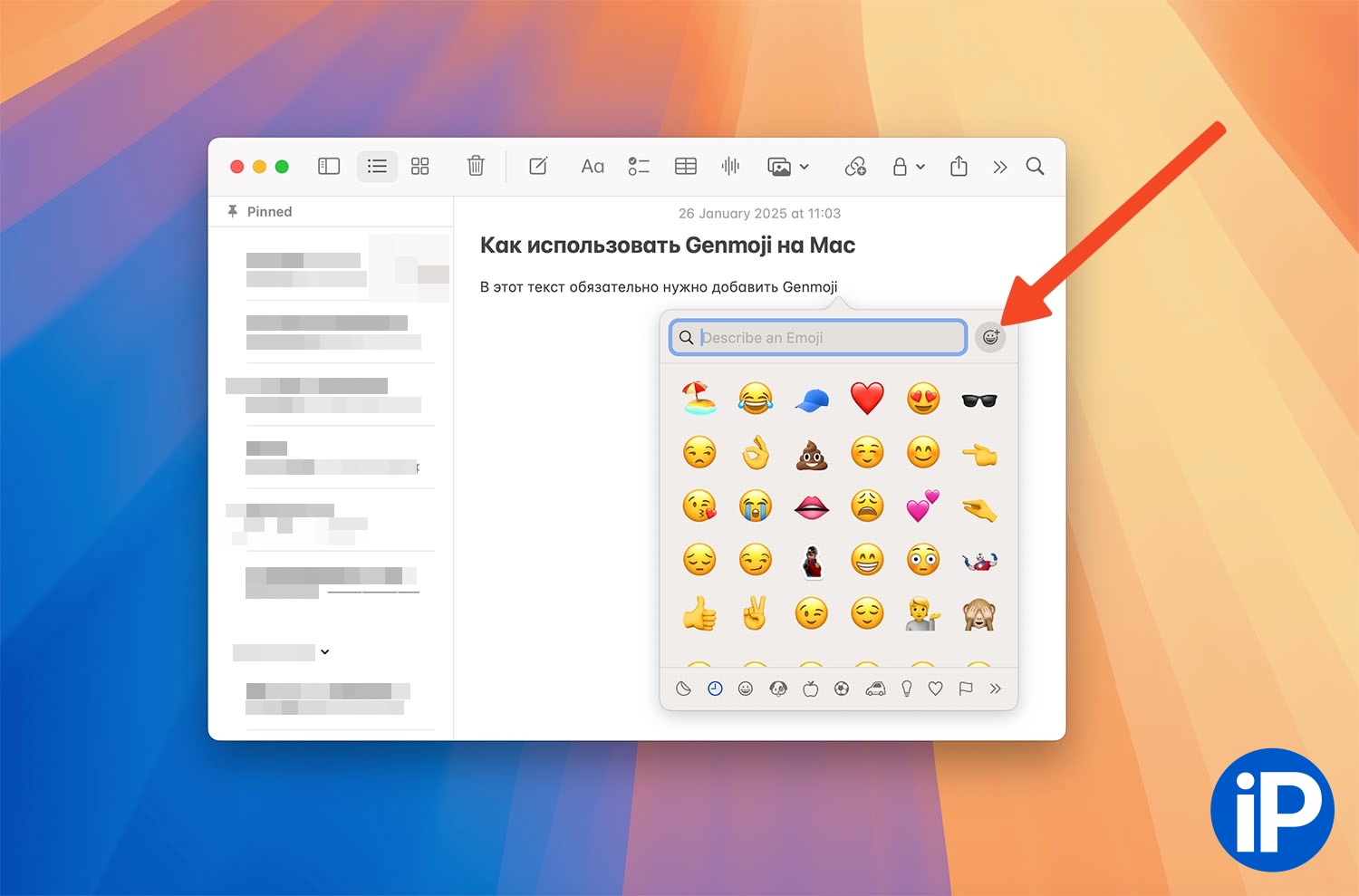1359x896 pixels.
Task: Open the lock note dropdown
Action: 909,167
